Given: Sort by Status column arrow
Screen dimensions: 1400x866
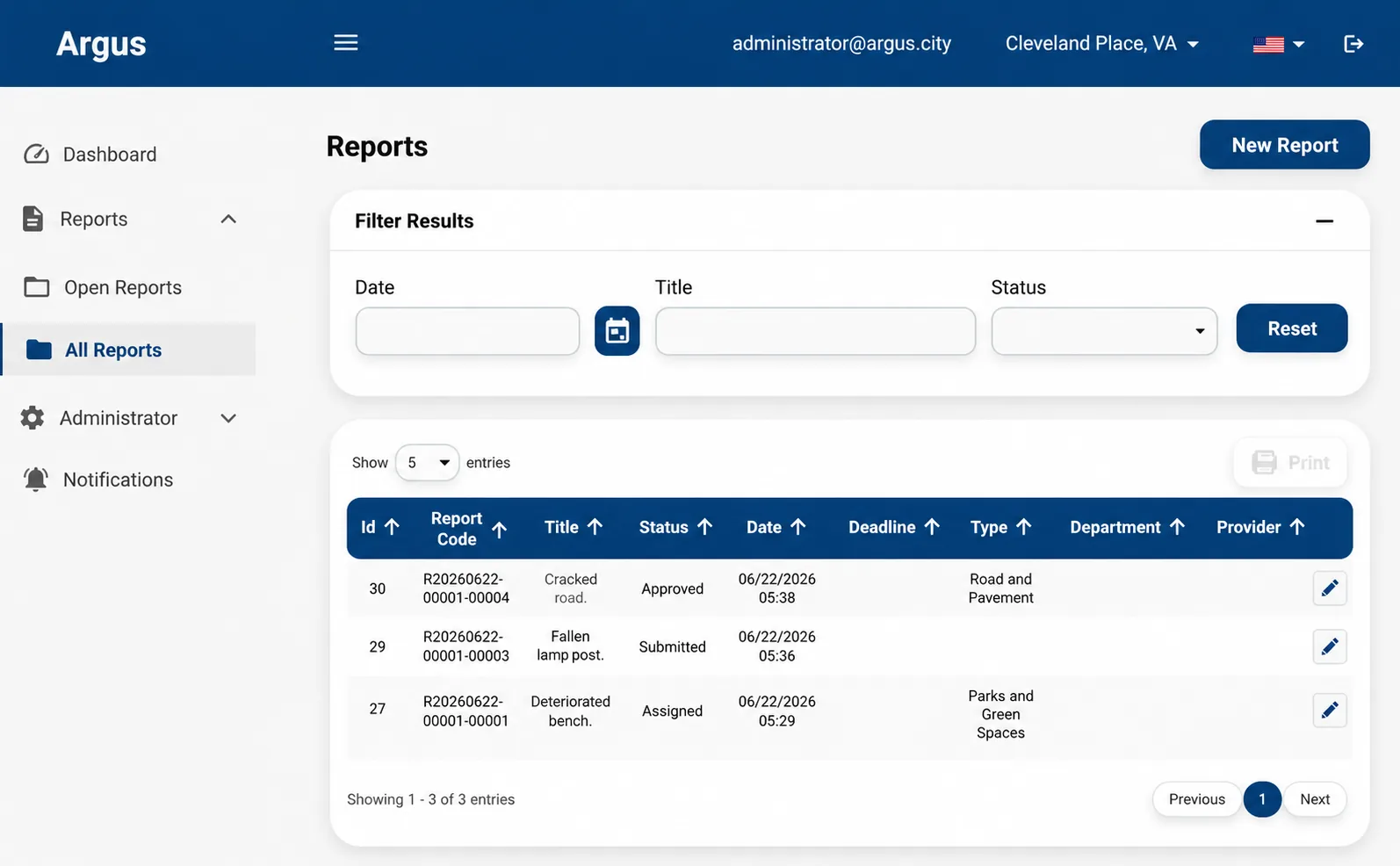Looking at the screenshot, I should point(704,527).
